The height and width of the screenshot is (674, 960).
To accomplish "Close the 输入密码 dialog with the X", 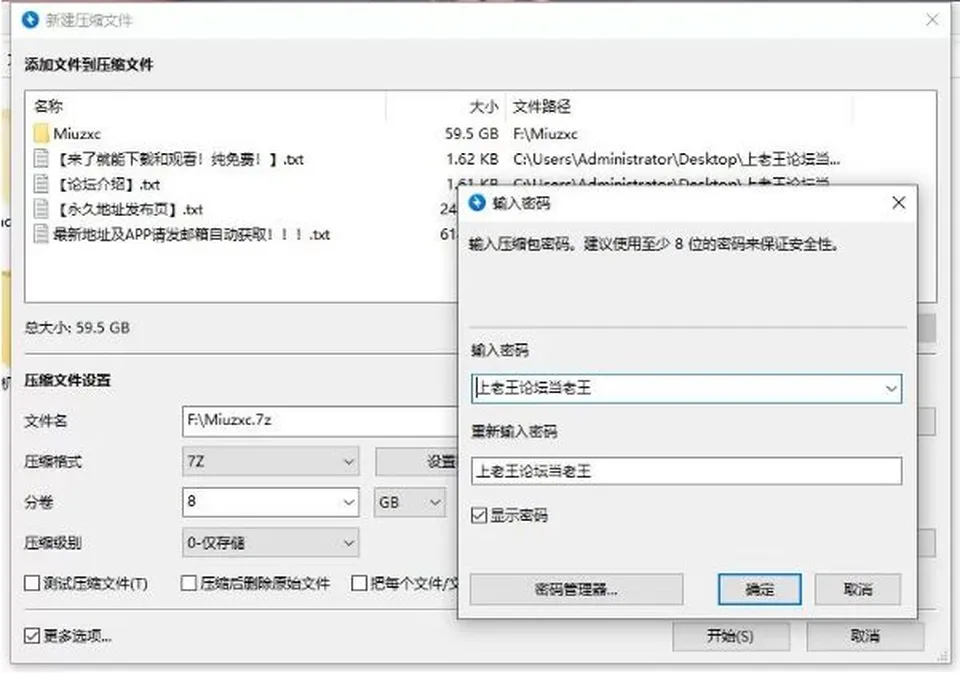I will 898,203.
